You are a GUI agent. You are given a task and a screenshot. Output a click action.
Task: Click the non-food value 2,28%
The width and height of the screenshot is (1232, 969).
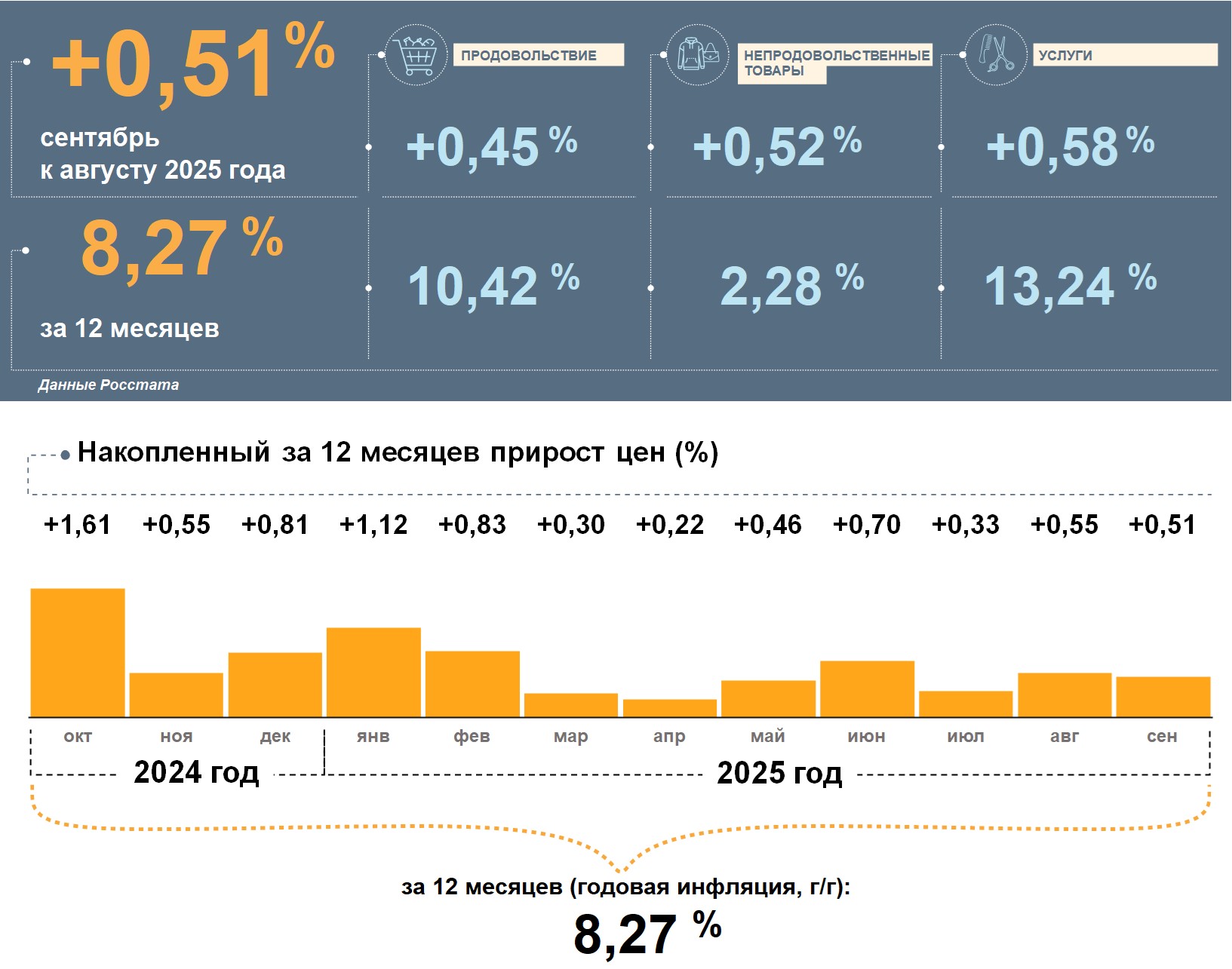(791, 286)
